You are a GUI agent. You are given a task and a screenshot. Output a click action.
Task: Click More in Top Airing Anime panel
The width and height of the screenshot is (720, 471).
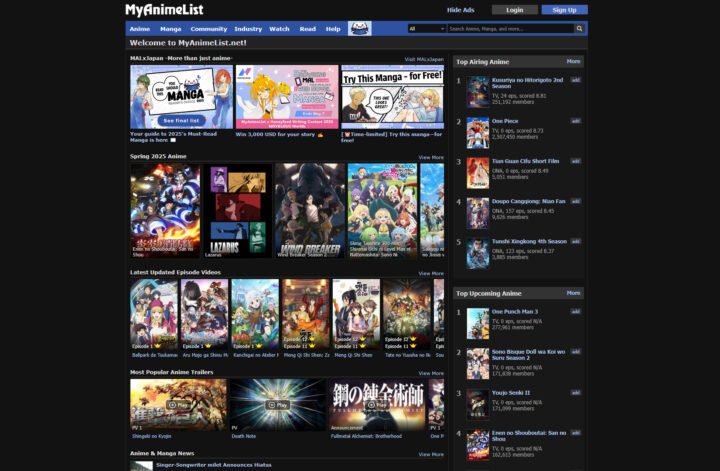[x=574, y=61]
